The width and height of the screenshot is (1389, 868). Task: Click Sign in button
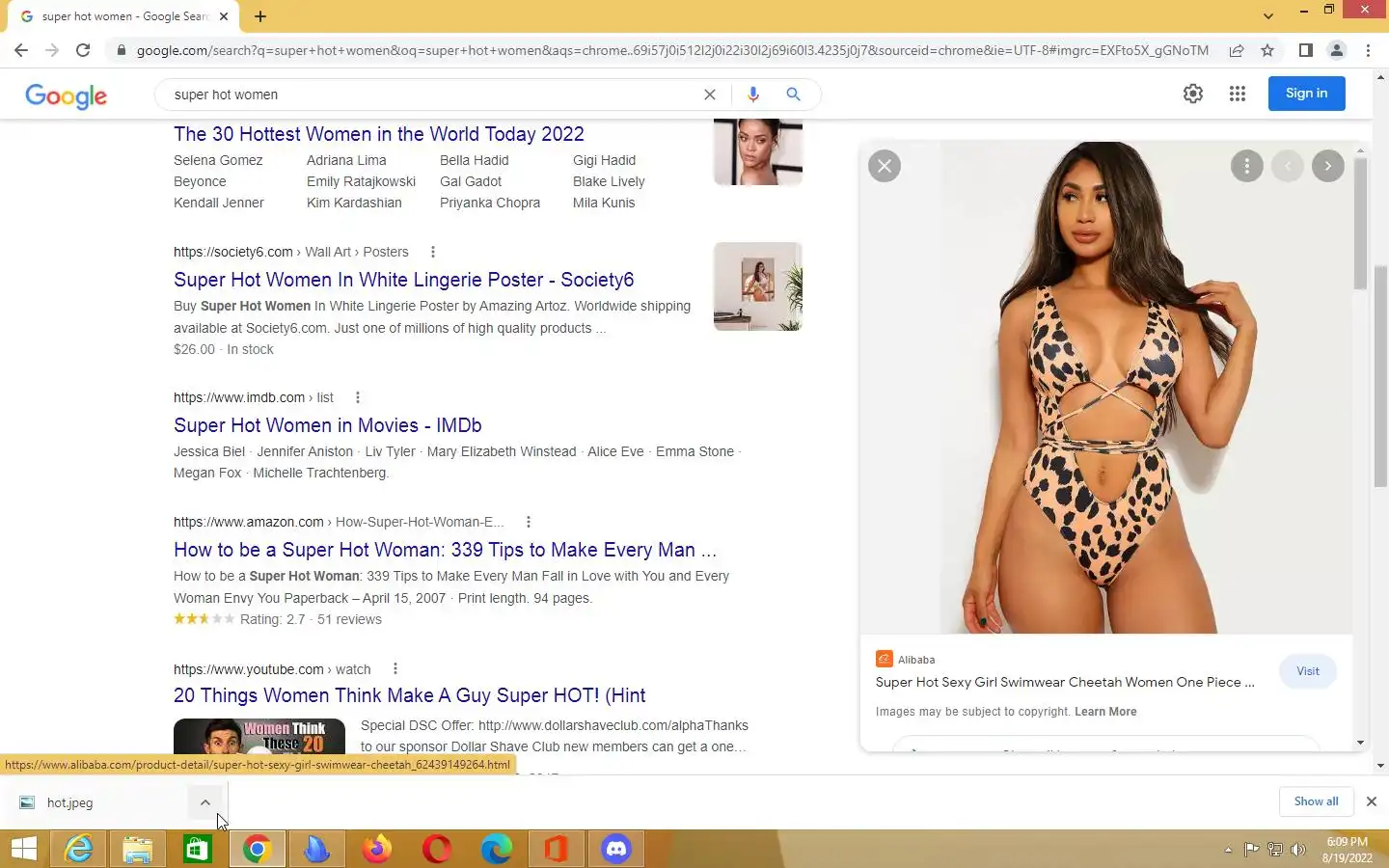(x=1306, y=94)
